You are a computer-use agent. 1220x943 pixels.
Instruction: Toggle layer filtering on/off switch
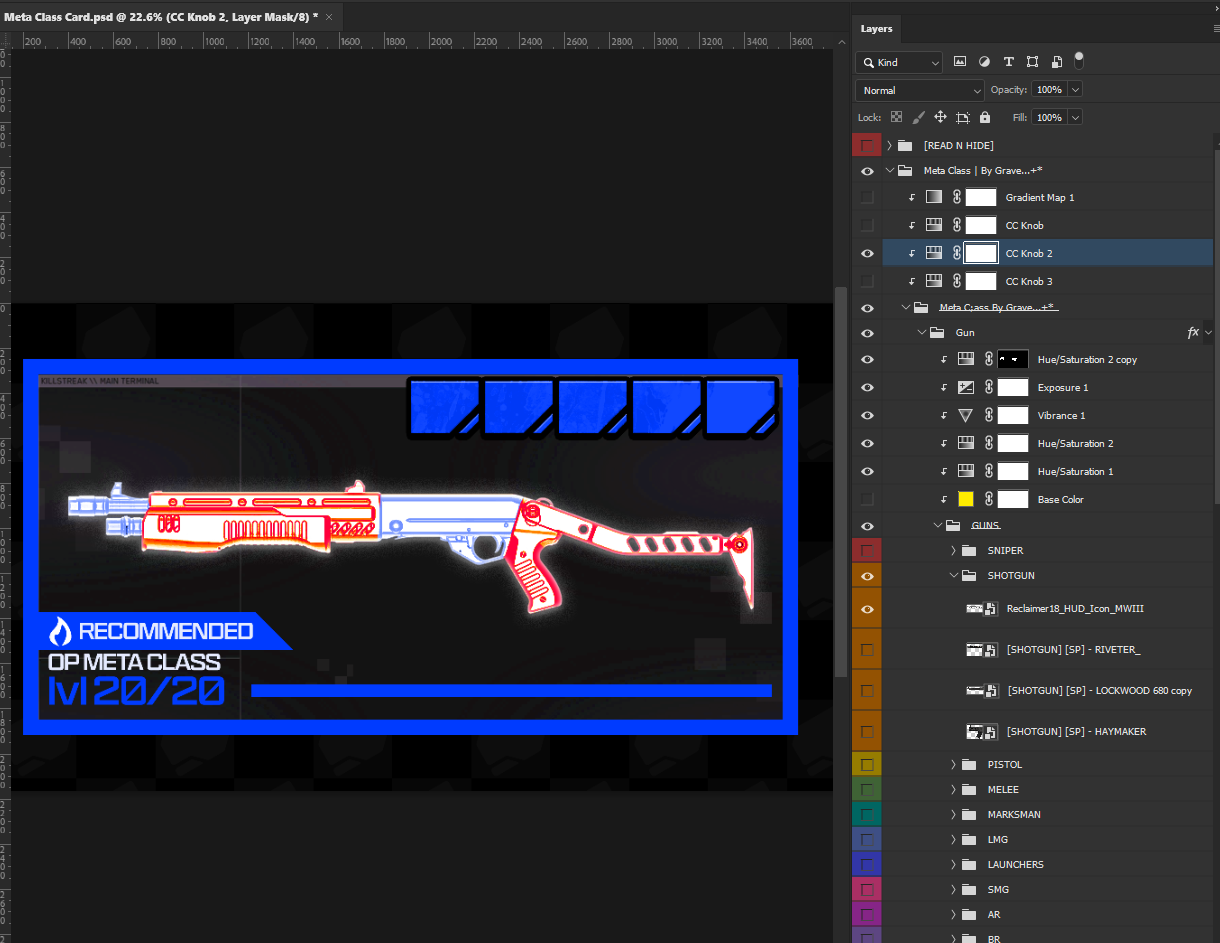pos(1079,61)
